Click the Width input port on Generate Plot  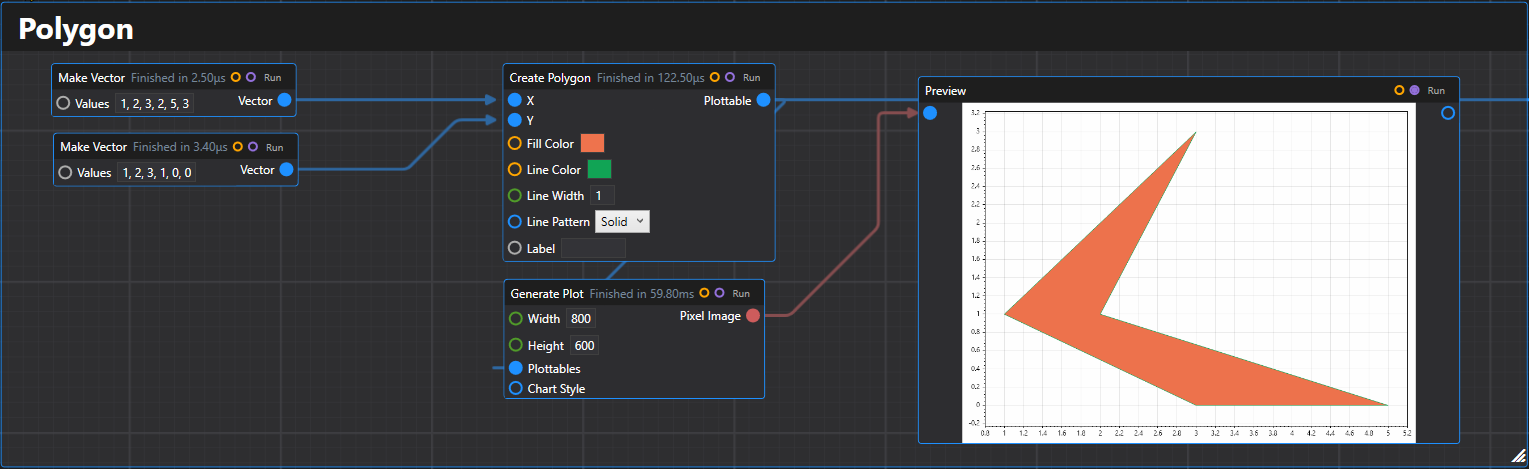coord(516,319)
